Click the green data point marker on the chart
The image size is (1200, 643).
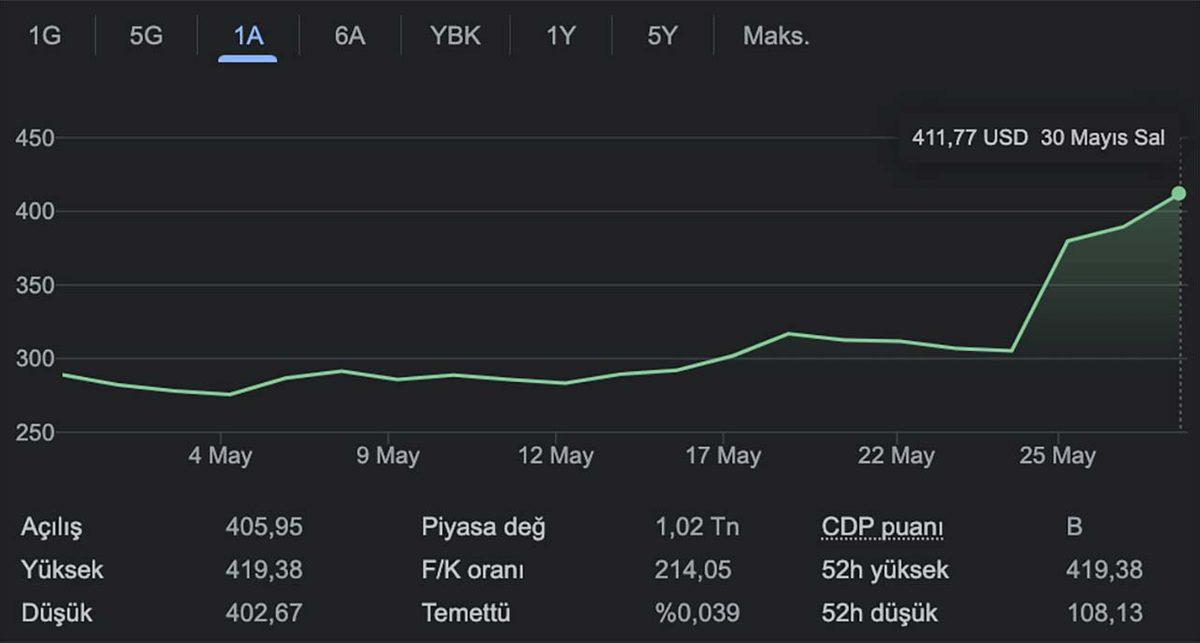[1178, 192]
